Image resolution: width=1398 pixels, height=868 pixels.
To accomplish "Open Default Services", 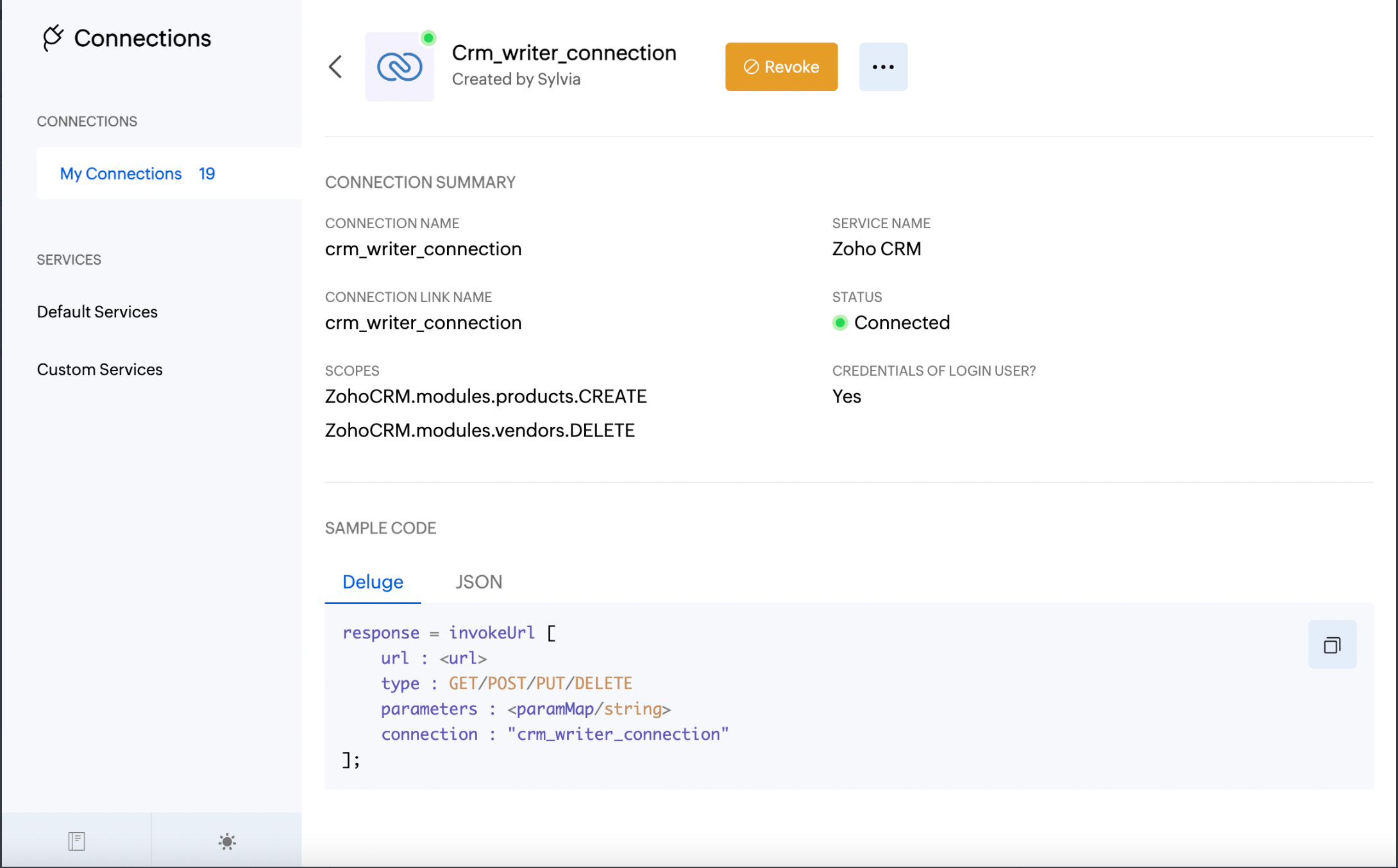I will coord(97,312).
